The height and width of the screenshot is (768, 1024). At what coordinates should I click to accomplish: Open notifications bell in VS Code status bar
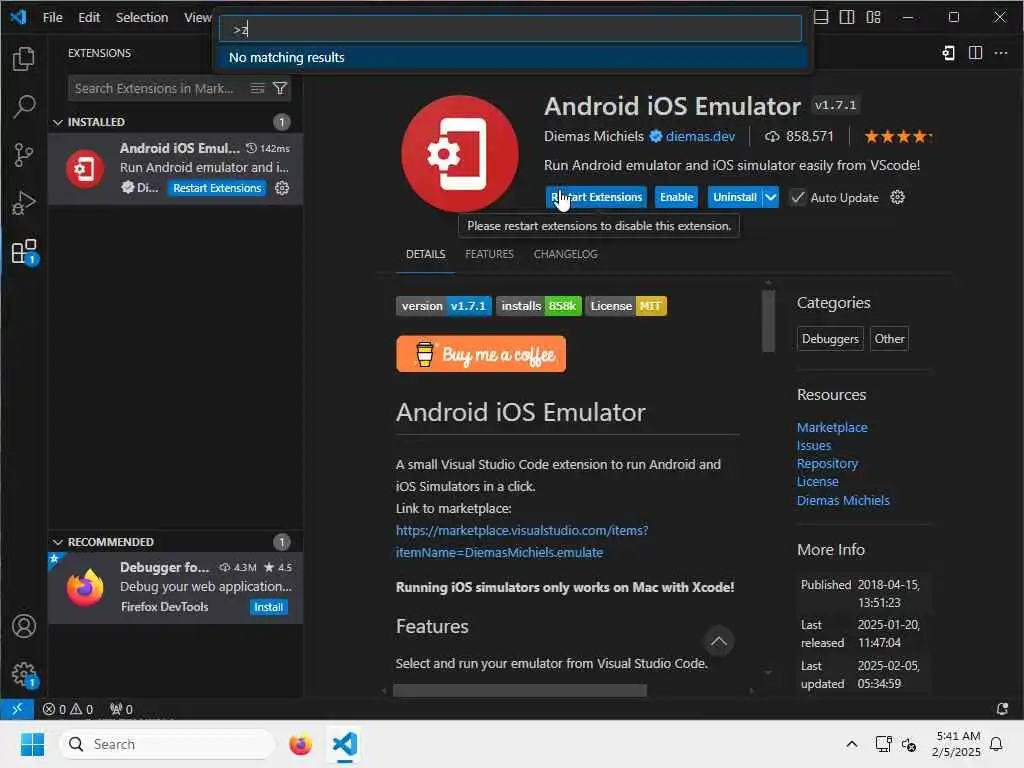(1002, 709)
